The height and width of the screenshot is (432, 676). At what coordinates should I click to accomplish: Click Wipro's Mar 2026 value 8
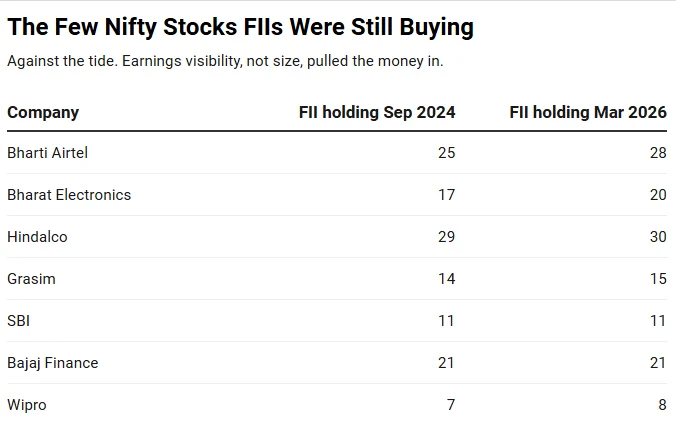coord(663,405)
